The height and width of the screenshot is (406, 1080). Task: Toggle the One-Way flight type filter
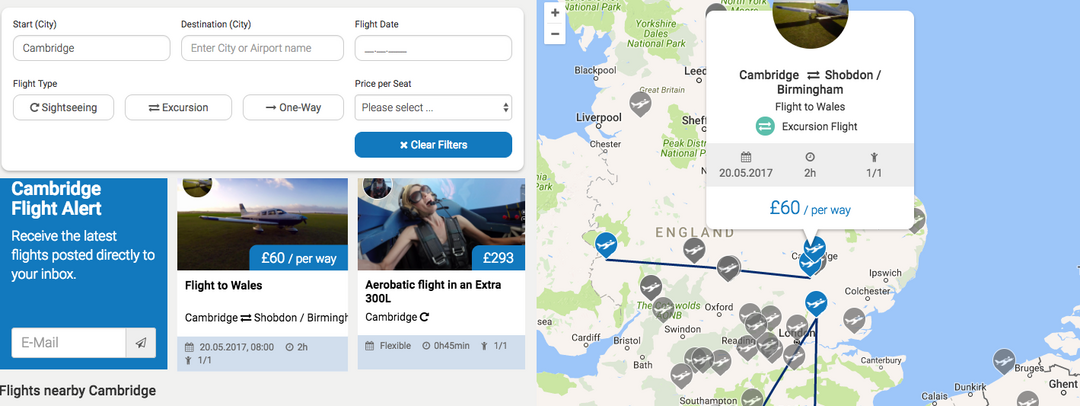click(x=293, y=107)
